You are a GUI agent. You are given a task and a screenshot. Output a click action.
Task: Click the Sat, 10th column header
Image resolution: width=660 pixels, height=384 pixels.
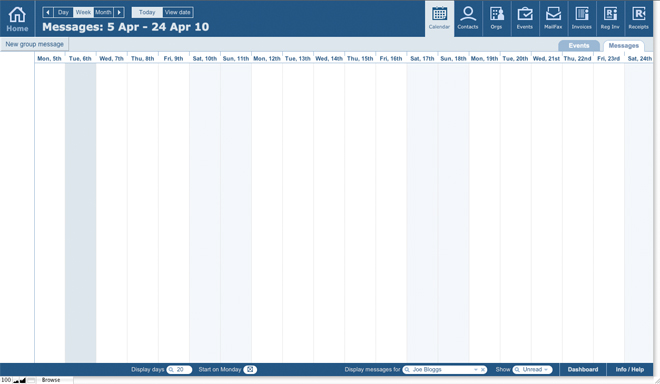coord(205,59)
